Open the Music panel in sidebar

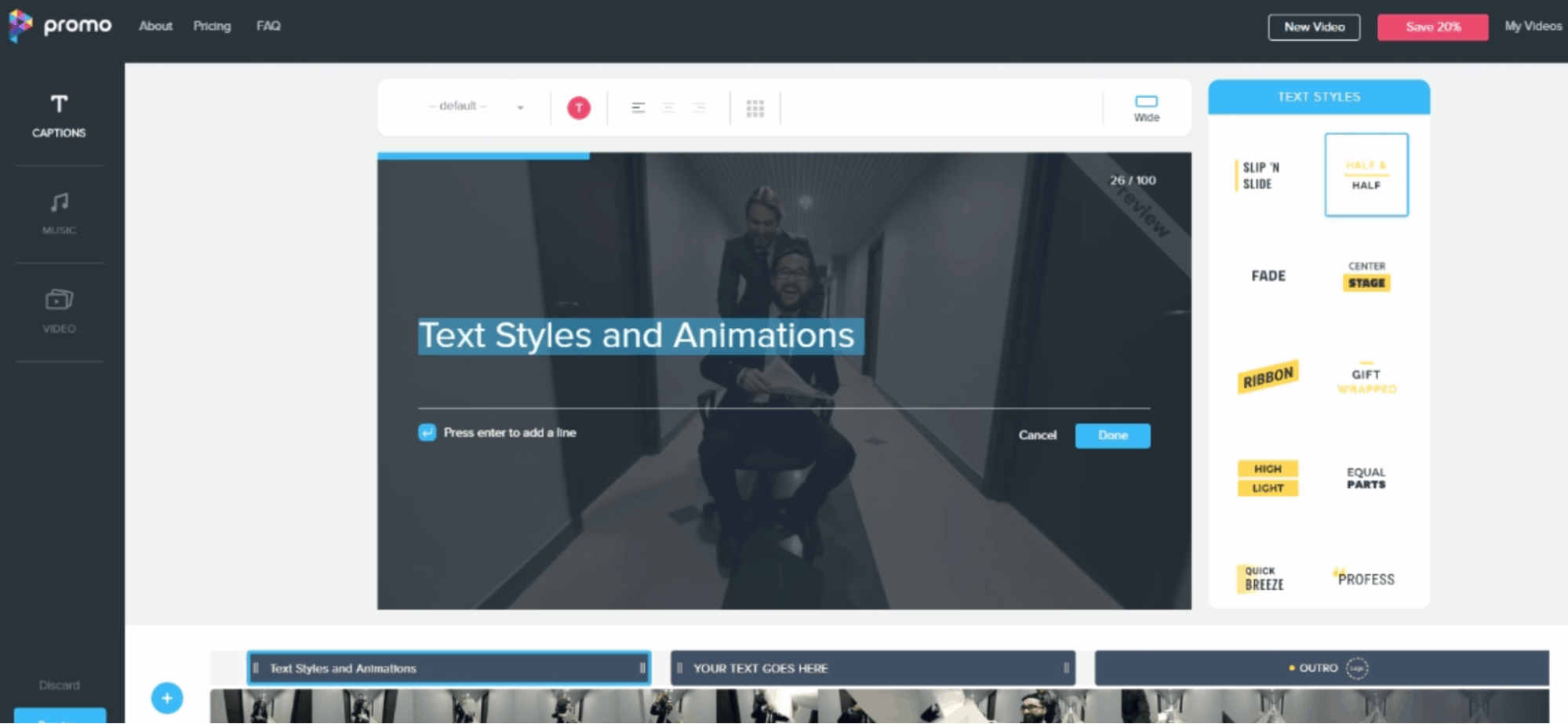[x=59, y=214]
